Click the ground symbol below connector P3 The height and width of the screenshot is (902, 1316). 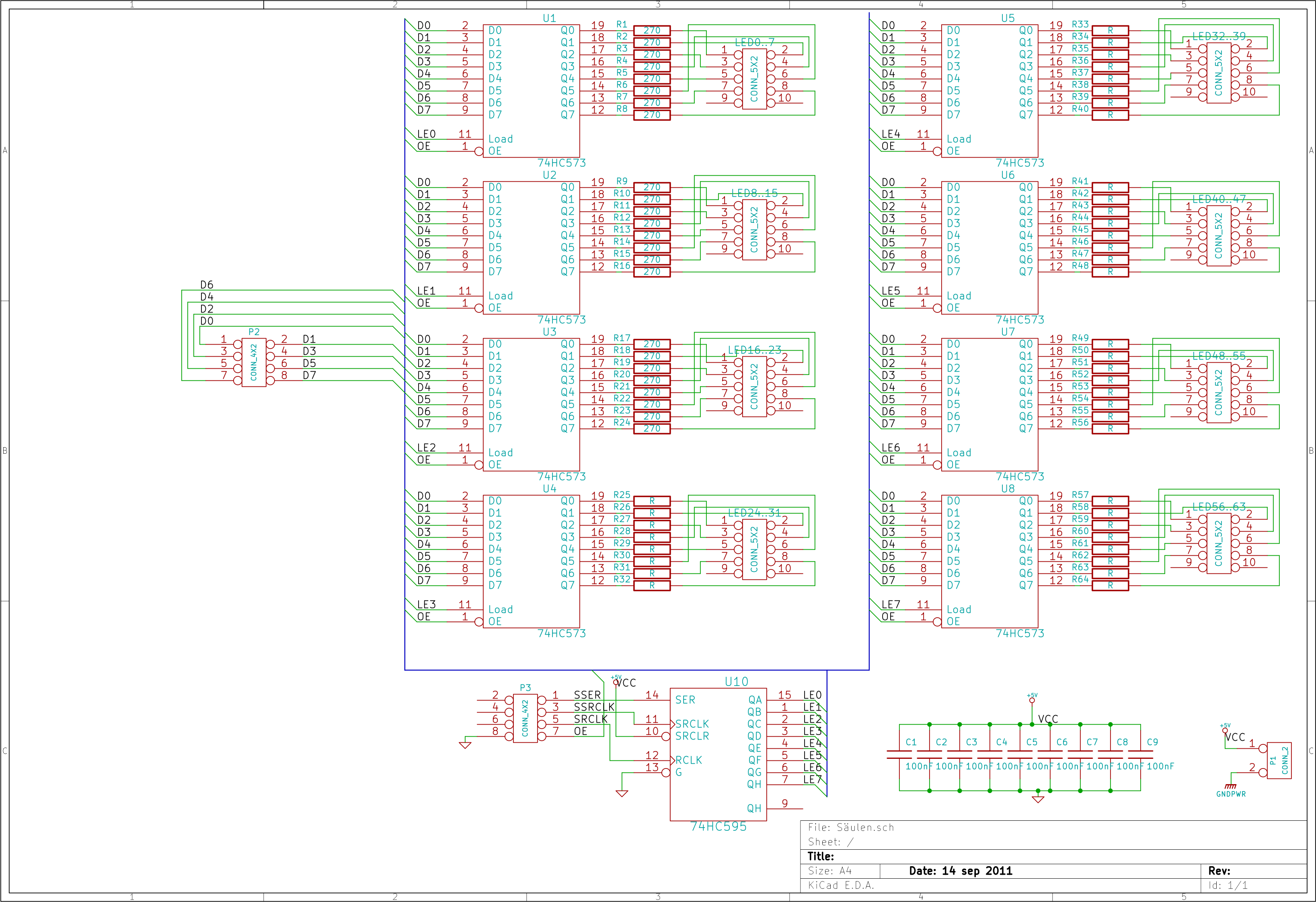pos(465,745)
